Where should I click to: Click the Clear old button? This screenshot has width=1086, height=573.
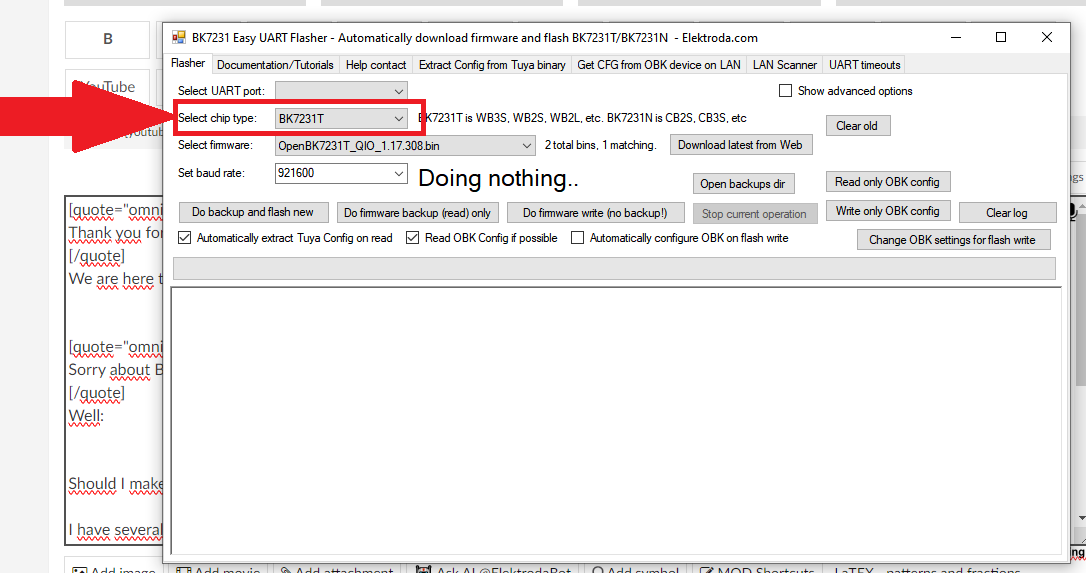tap(857, 126)
